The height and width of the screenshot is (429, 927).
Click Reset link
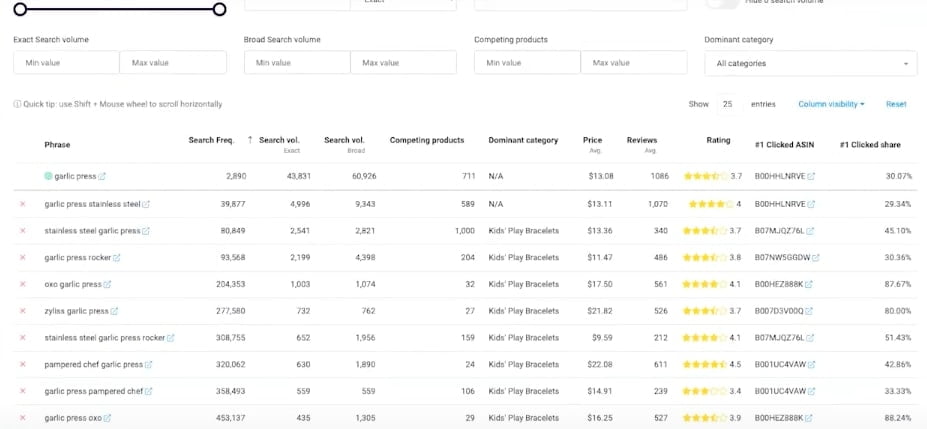(896, 104)
